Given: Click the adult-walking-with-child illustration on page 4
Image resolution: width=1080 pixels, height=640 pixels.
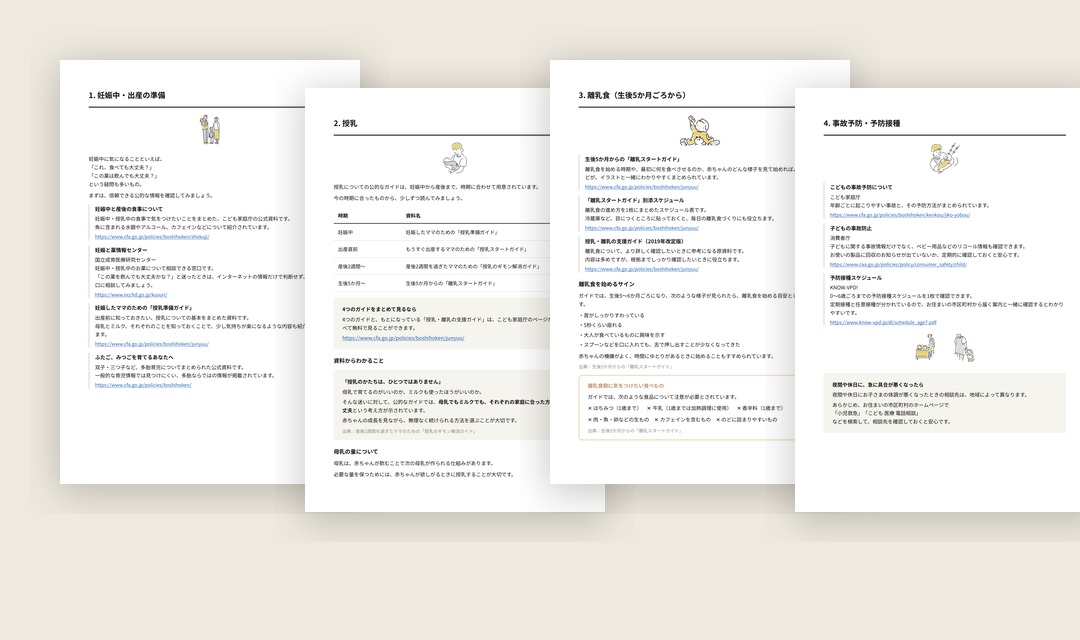Looking at the screenshot, I should click(x=964, y=348).
